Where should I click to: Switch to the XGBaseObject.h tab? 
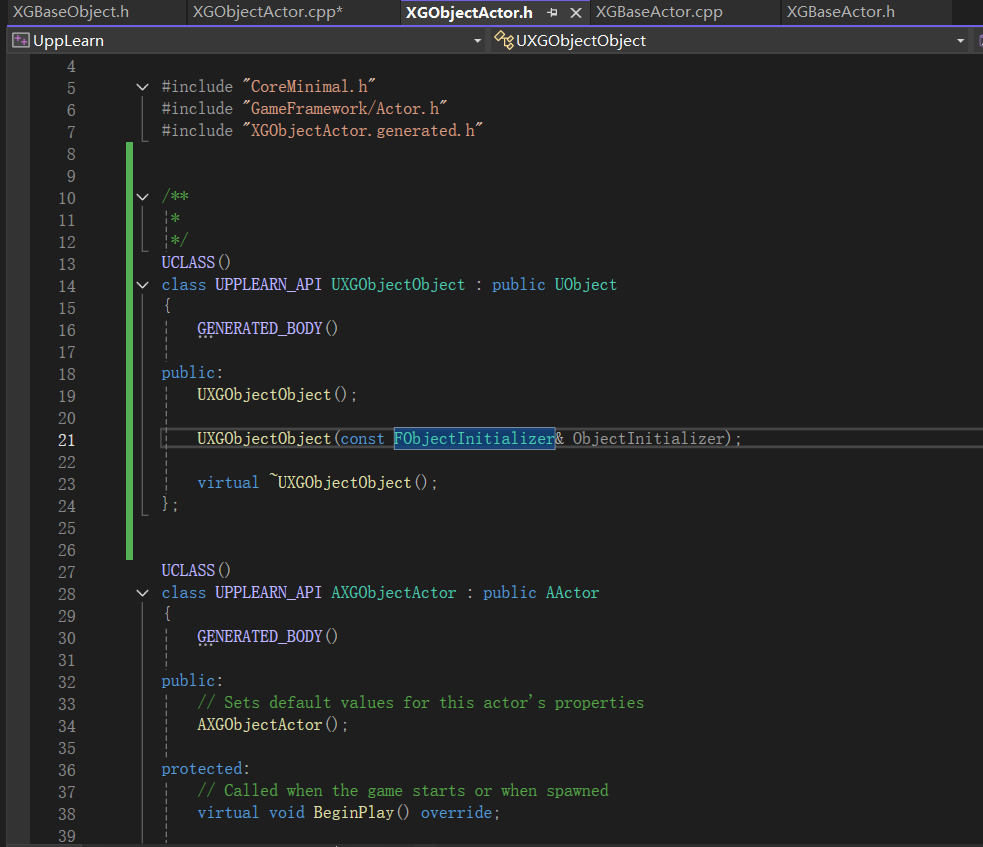click(x=71, y=12)
